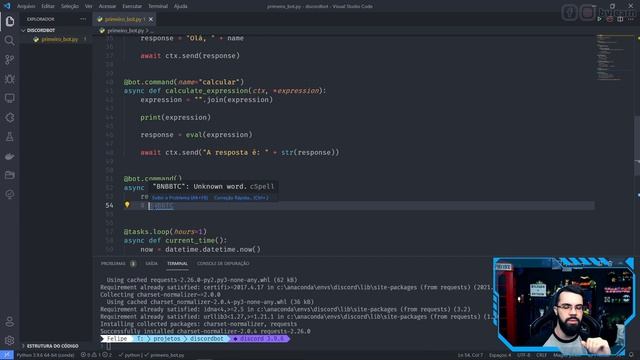Image resolution: width=640 pixels, height=360 pixels.
Task: Open the Ver menu
Action: point(89,6)
